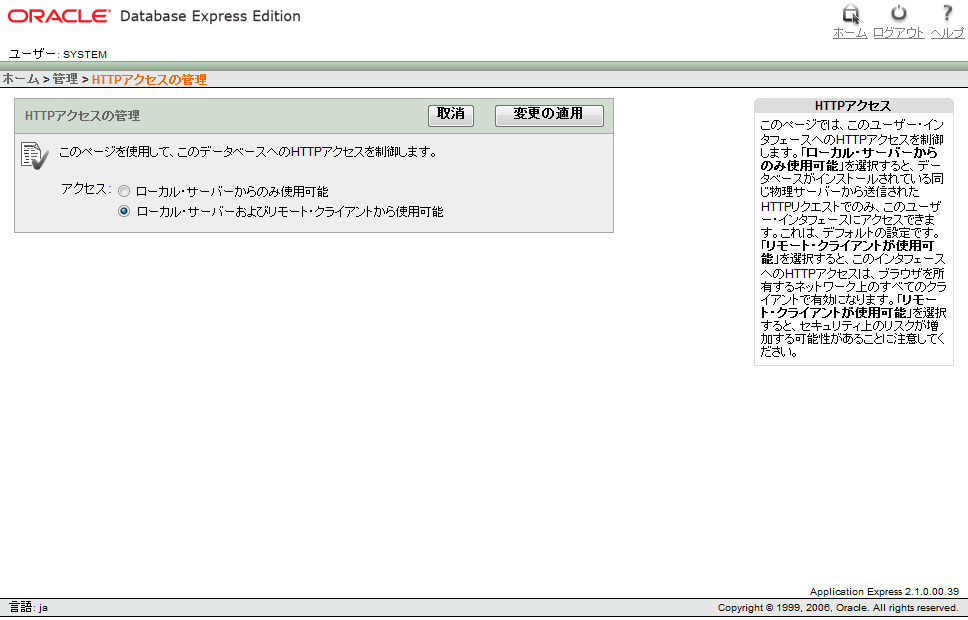Click the HTTPアクセス help panel title
This screenshot has height=620, width=968.
(x=853, y=106)
